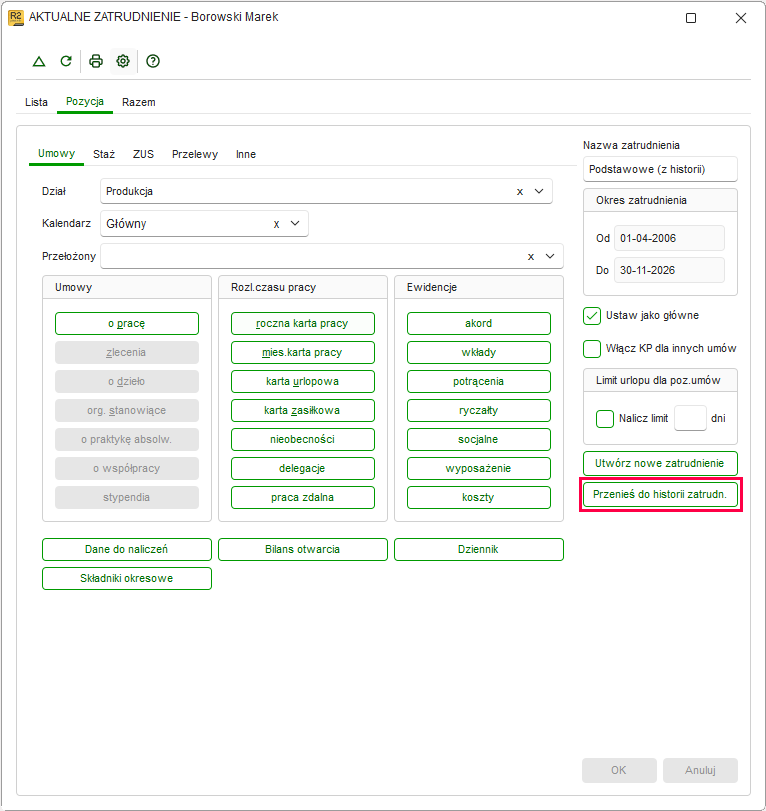This screenshot has width=766, height=811.
Task: Select the Pozycja tab
Action: 85,101
